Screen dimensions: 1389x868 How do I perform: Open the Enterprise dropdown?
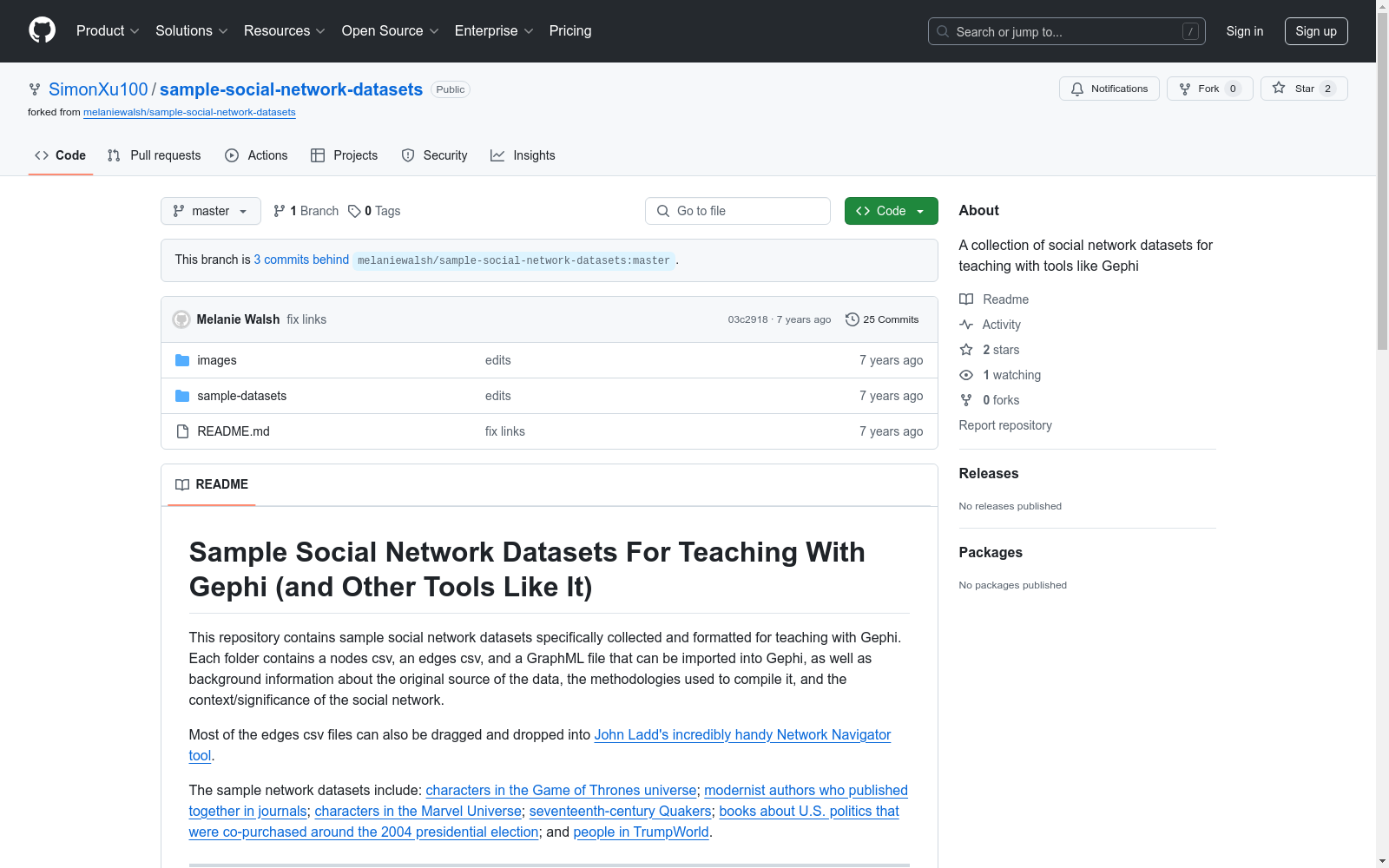coord(494,31)
